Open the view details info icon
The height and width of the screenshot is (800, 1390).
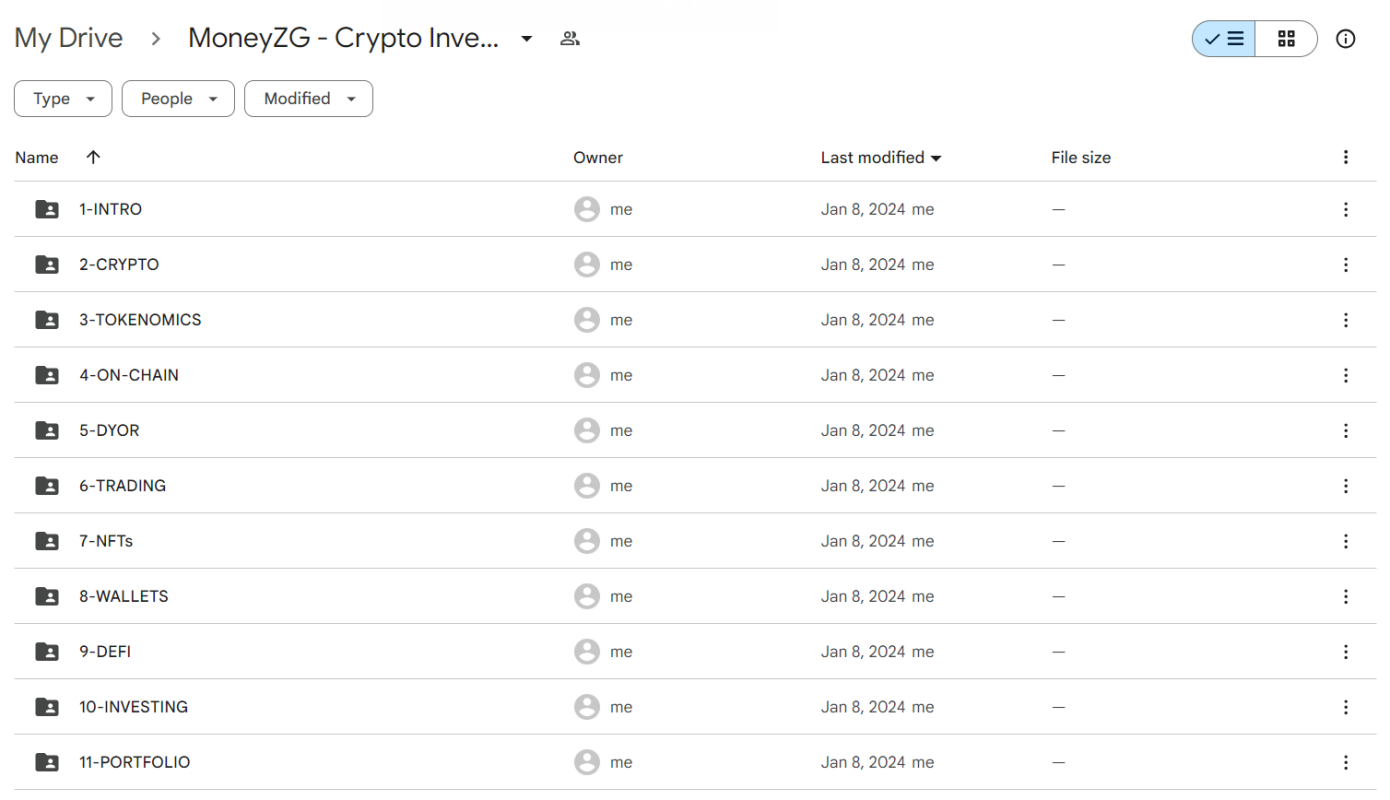coord(1346,39)
